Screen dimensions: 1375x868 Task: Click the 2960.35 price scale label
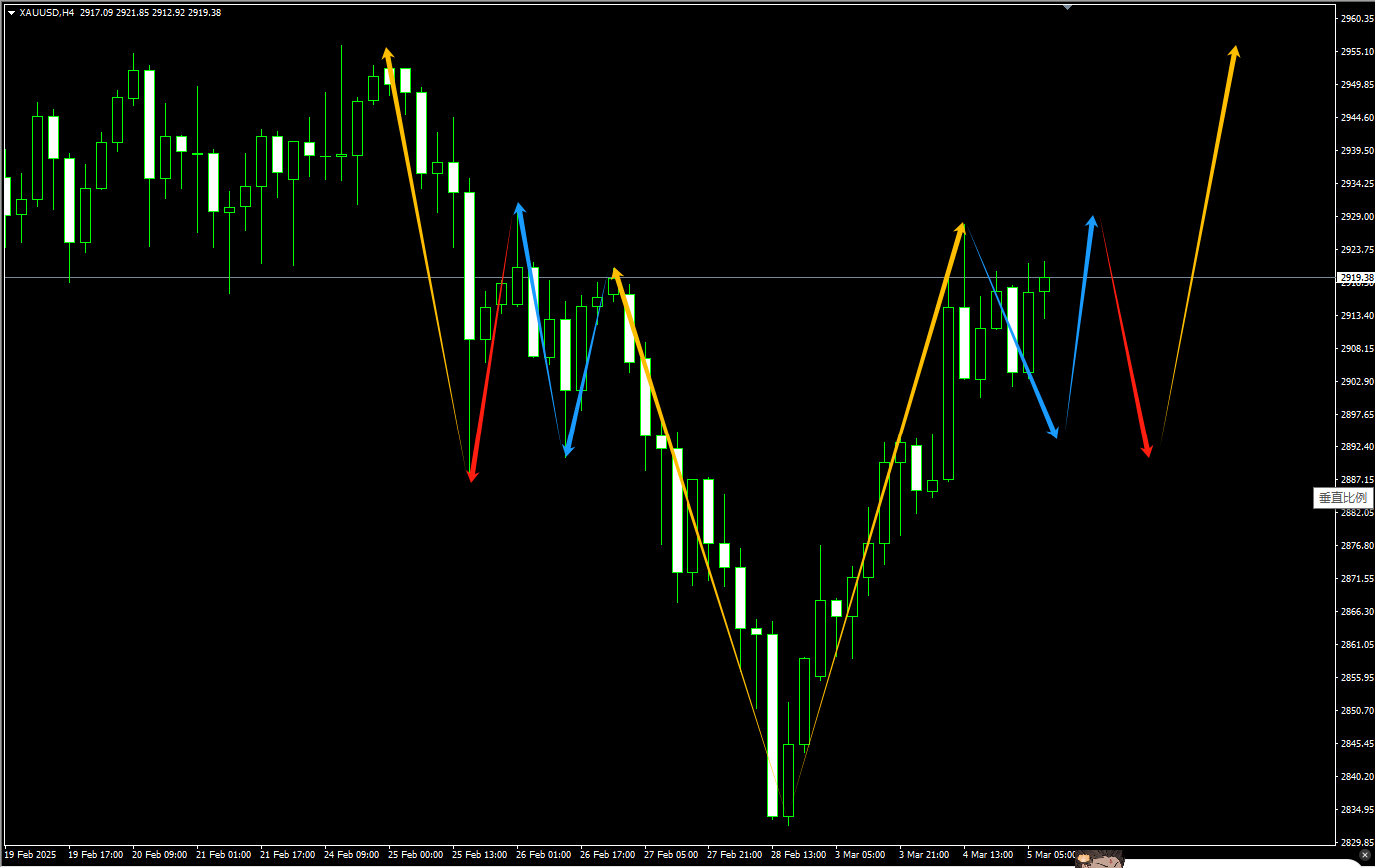[1356, 19]
